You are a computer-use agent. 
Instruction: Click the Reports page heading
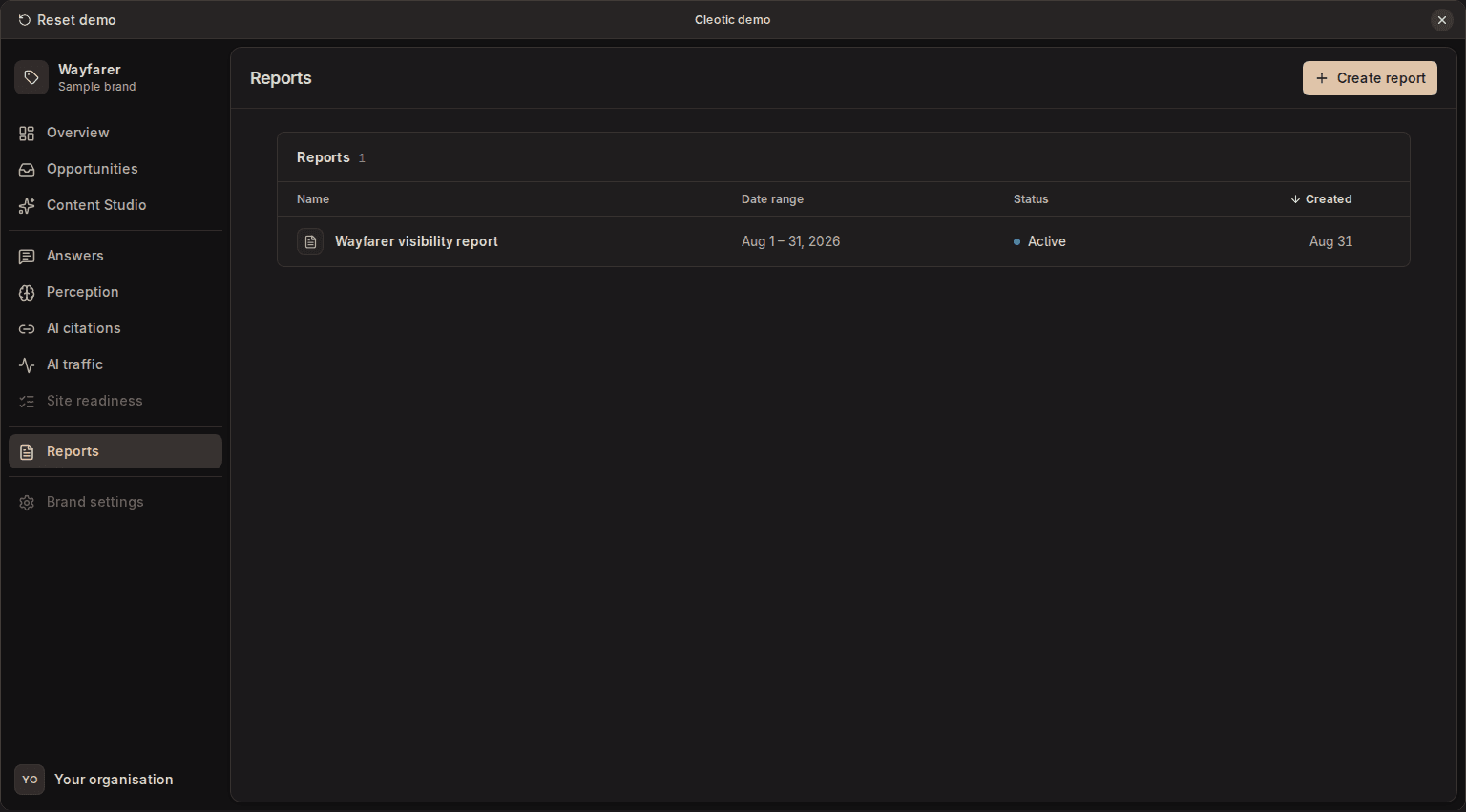click(281, 78)
